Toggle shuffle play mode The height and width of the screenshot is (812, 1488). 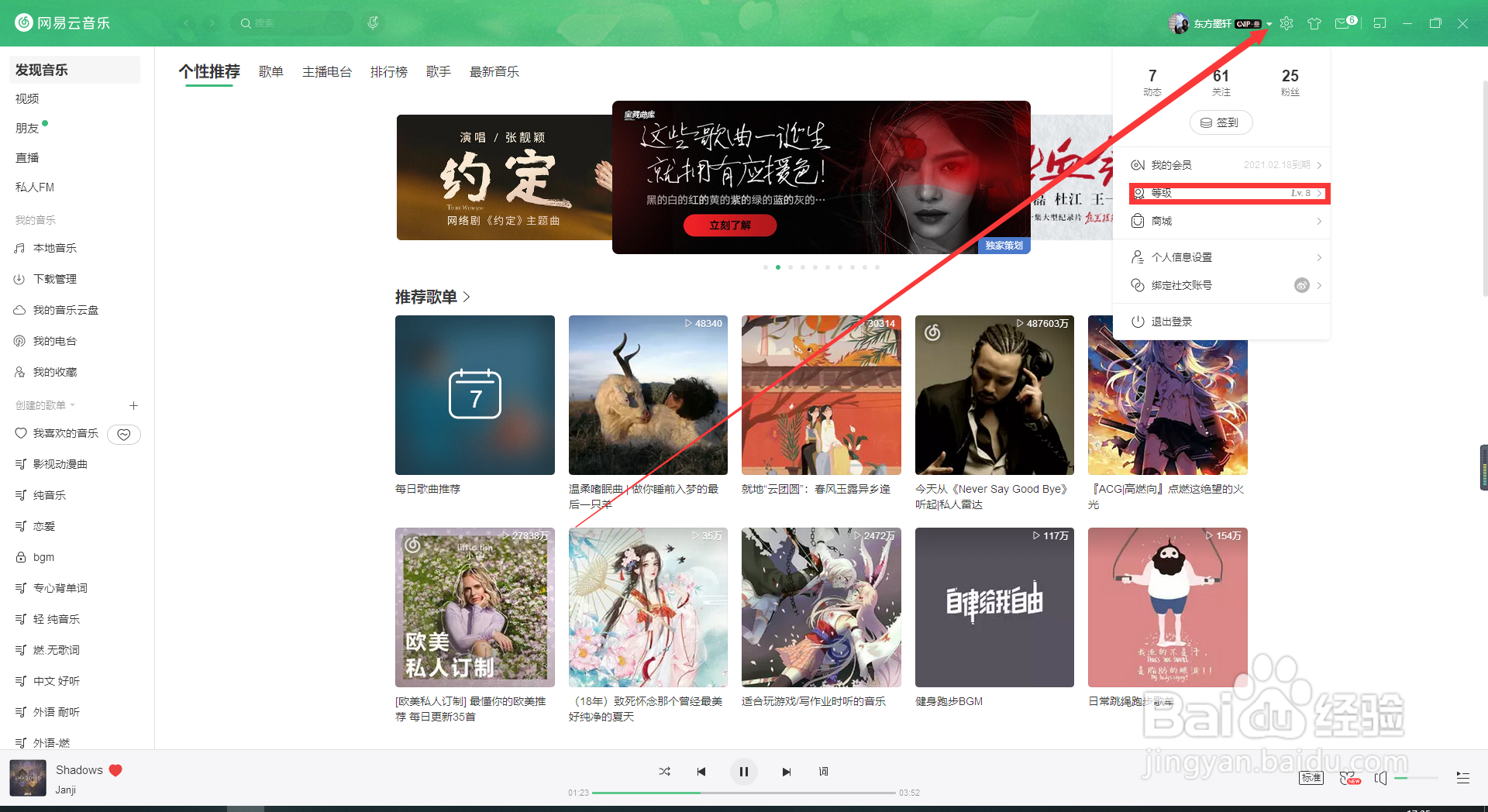tap(665, 772)
